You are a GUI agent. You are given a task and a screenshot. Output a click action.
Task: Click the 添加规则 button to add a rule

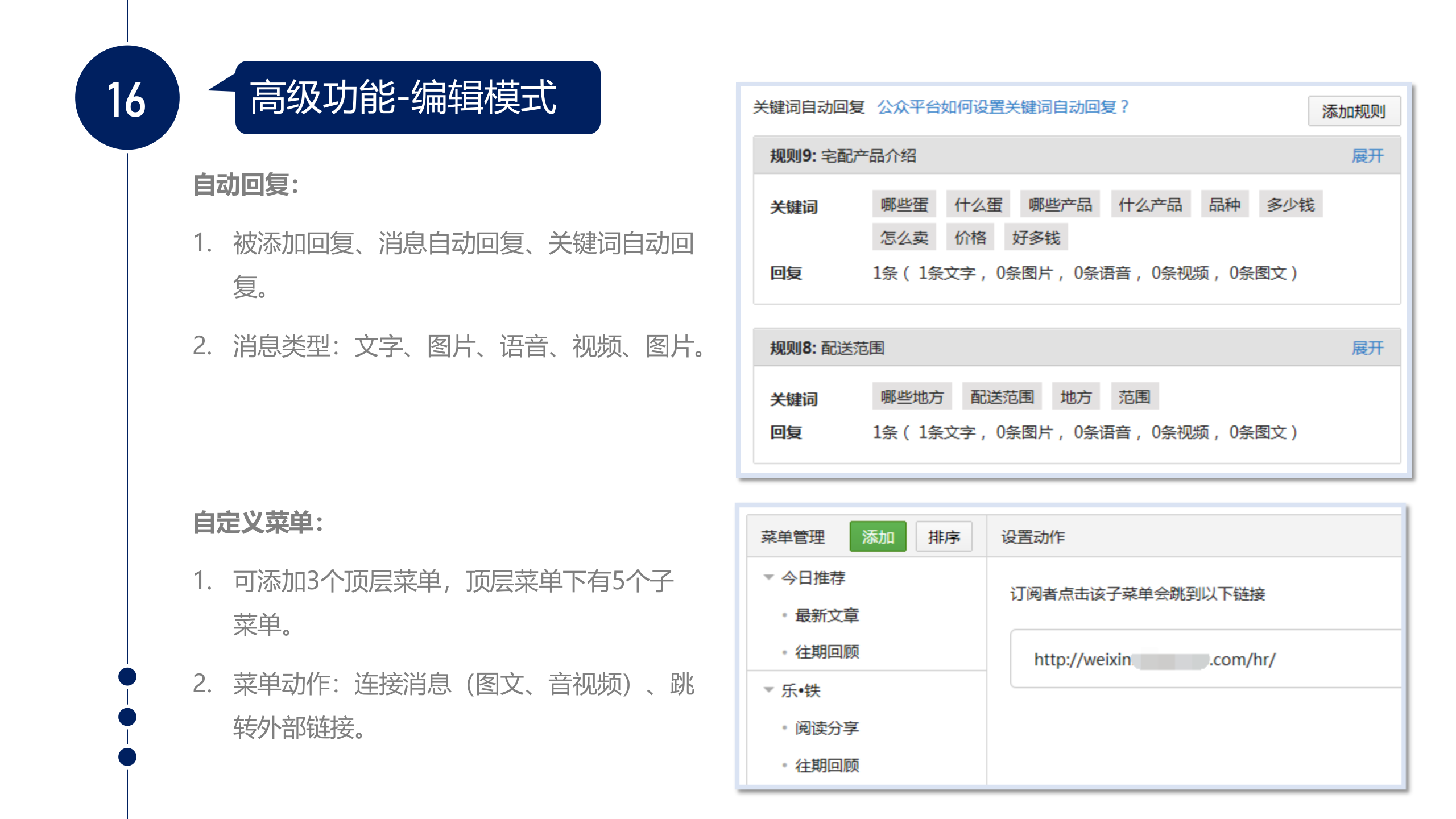1354,111
